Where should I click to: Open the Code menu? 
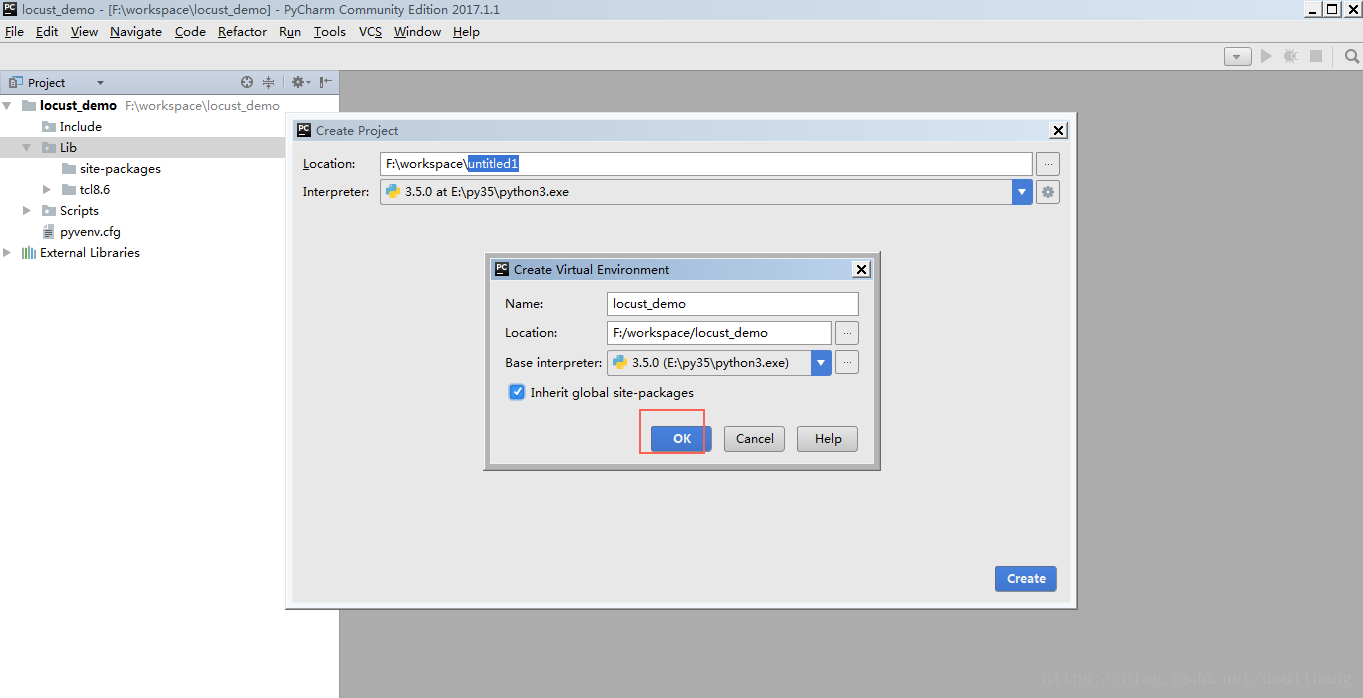point(190,32)
